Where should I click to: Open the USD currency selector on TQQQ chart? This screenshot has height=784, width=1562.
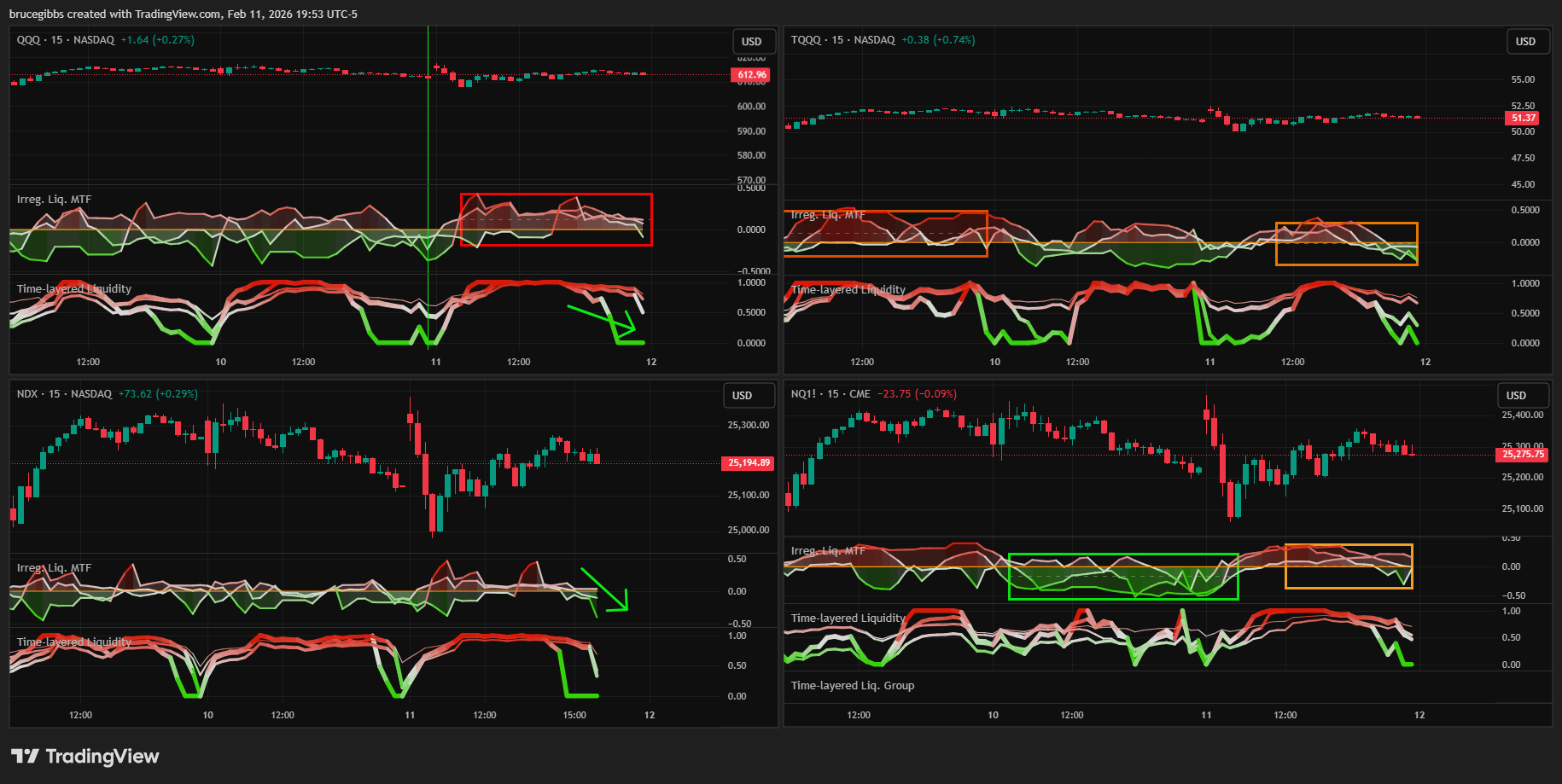pos(1525,42)
